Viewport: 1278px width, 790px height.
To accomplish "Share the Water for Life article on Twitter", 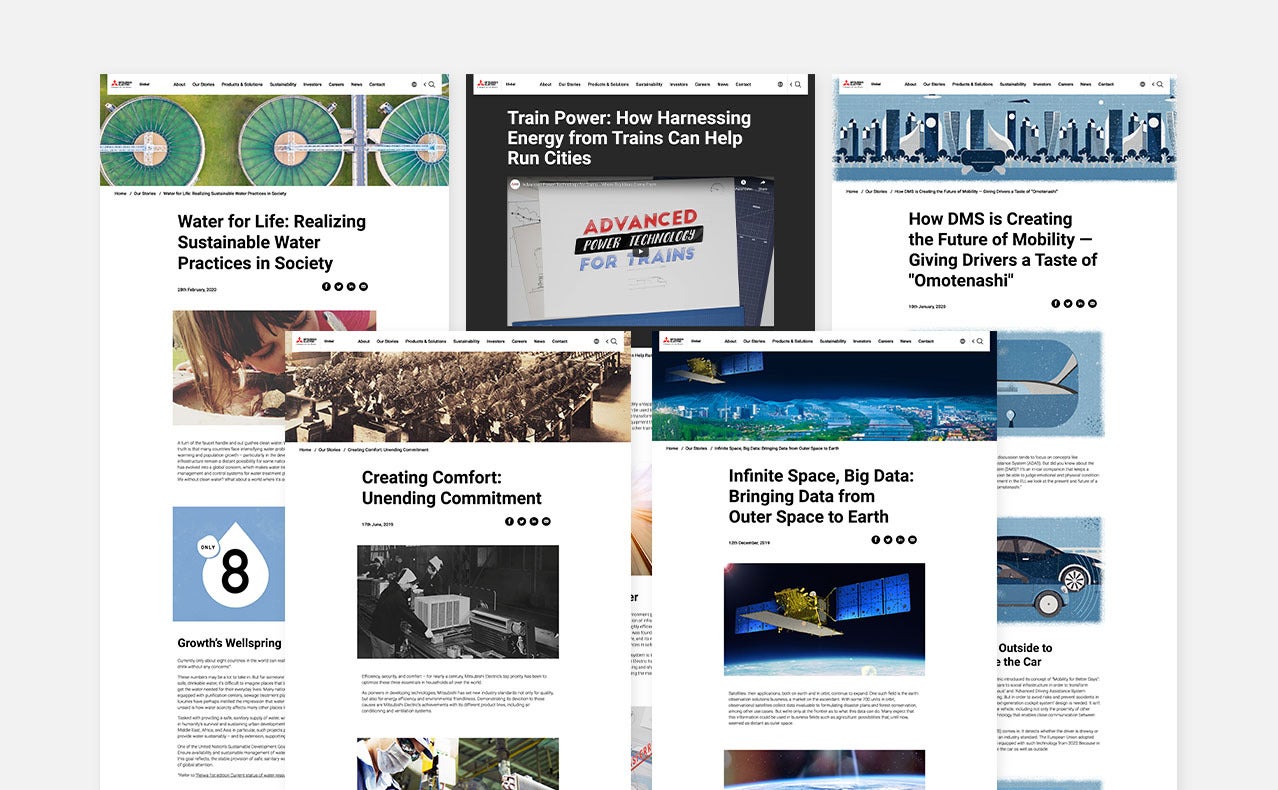I will pos(338,287).
